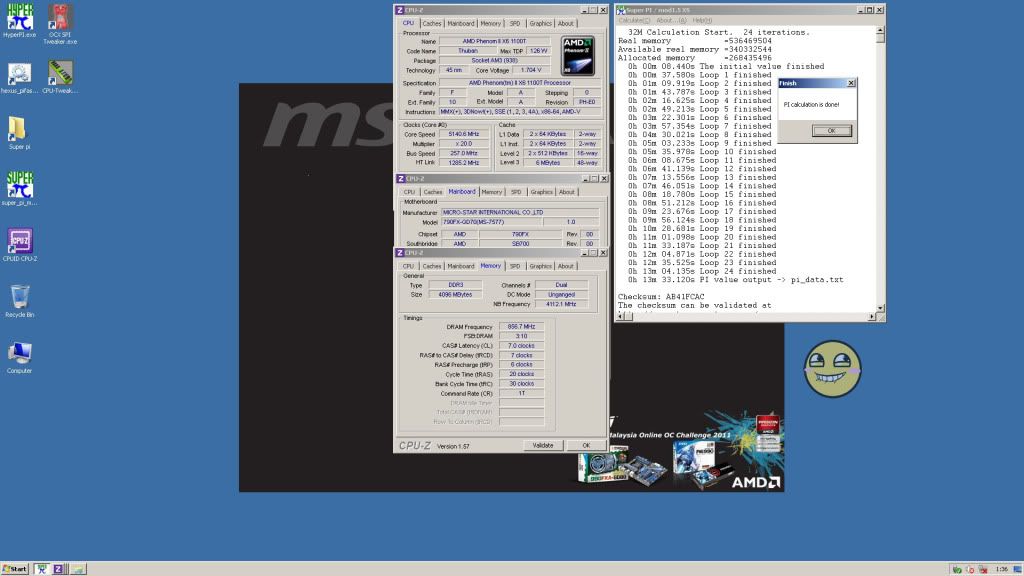The height and width of the screenshot is (576, 1024).
Task: Open SPD tab in the bottom CPU-Z window
Action: pos(514,266)
